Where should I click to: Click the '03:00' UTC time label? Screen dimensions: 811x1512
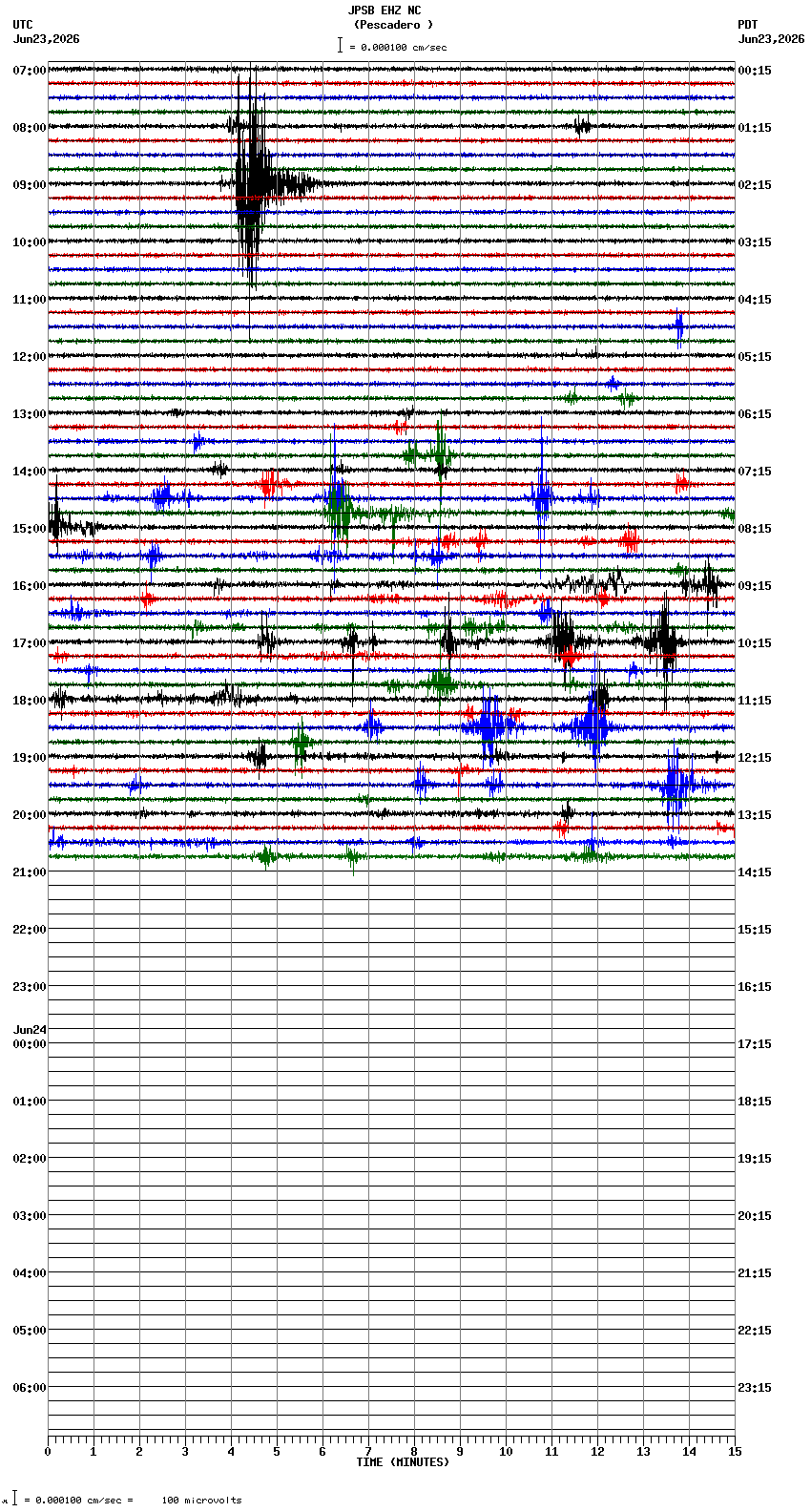point(30,1216)
